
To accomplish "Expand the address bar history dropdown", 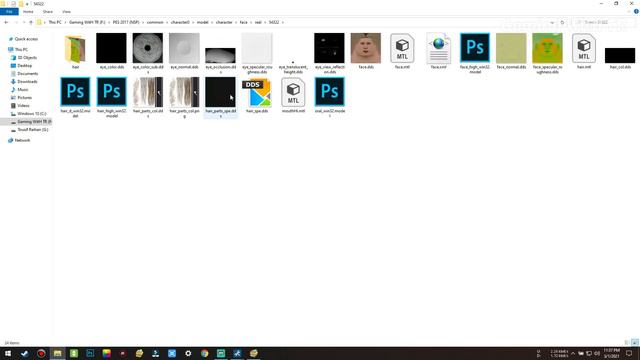I will point(552,22).
